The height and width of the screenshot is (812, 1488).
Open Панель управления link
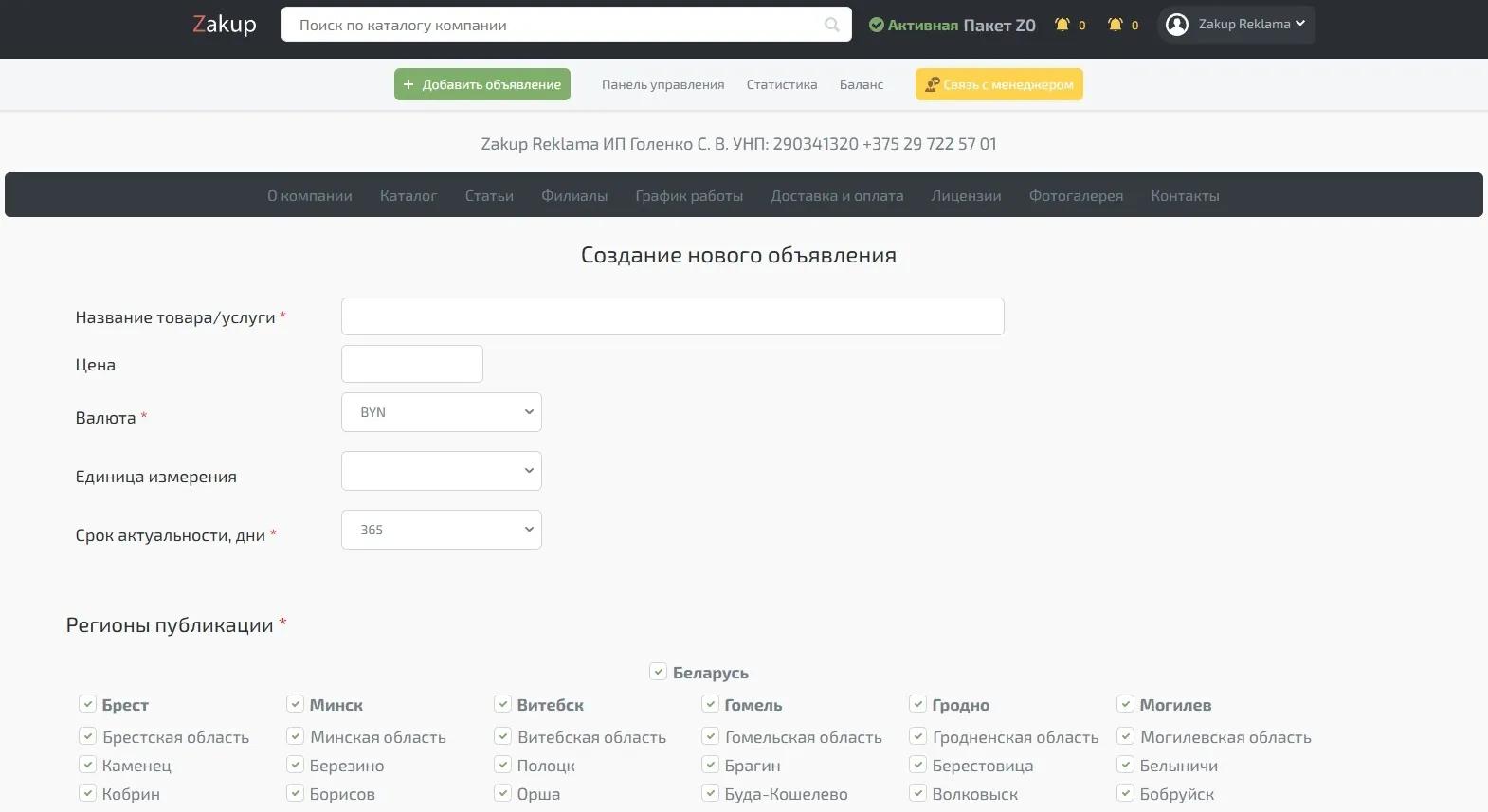[662, 84]
